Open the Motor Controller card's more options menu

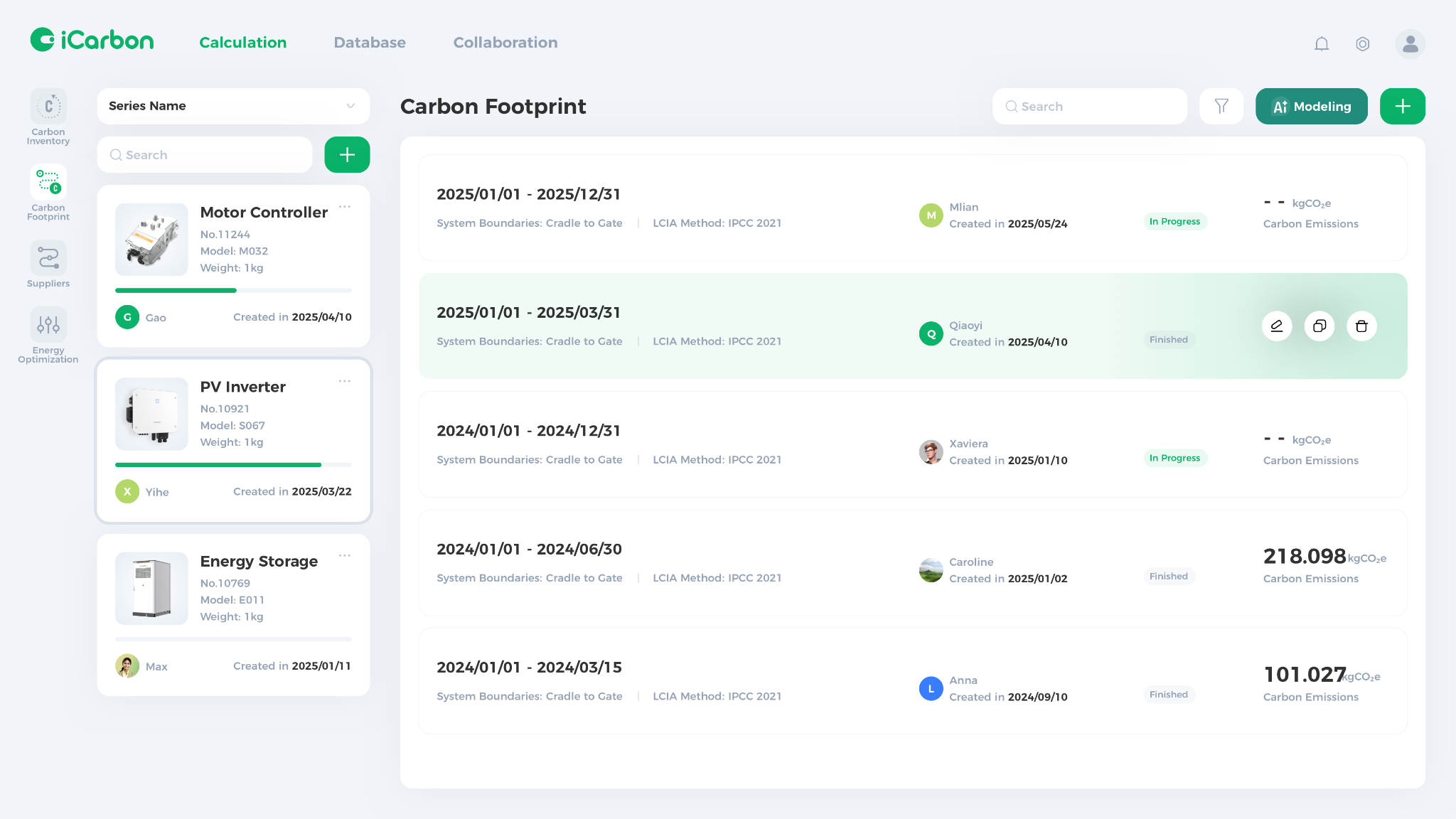[x=345, y=207]
